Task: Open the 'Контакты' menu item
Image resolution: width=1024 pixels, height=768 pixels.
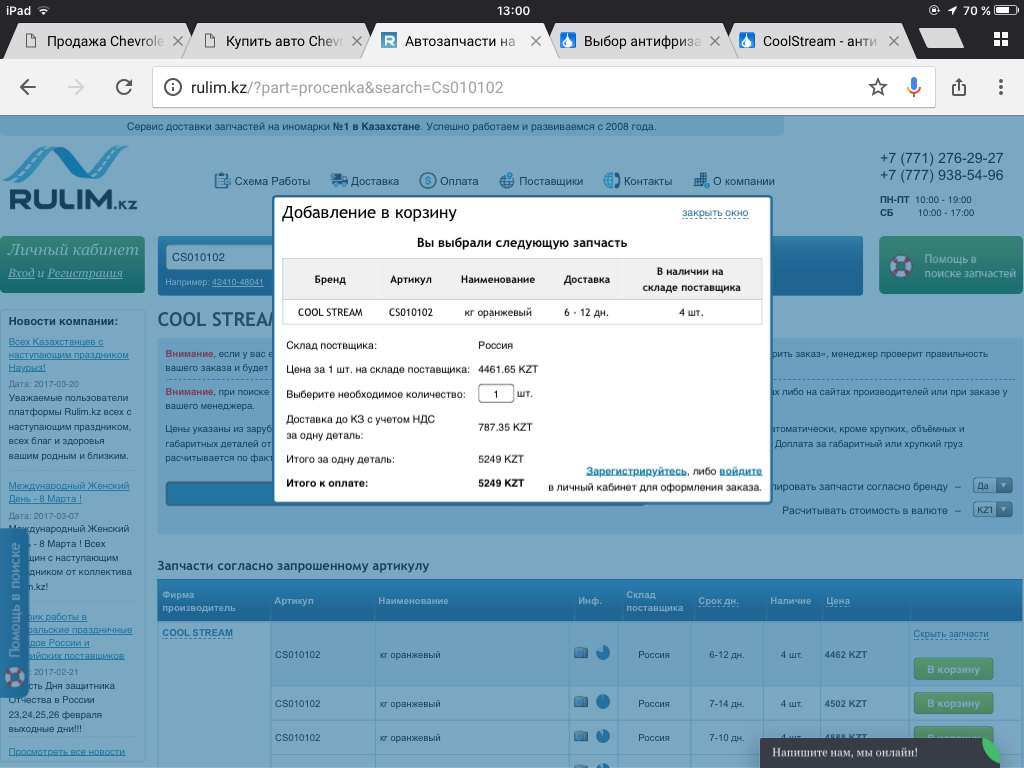Action: point(637,181)
